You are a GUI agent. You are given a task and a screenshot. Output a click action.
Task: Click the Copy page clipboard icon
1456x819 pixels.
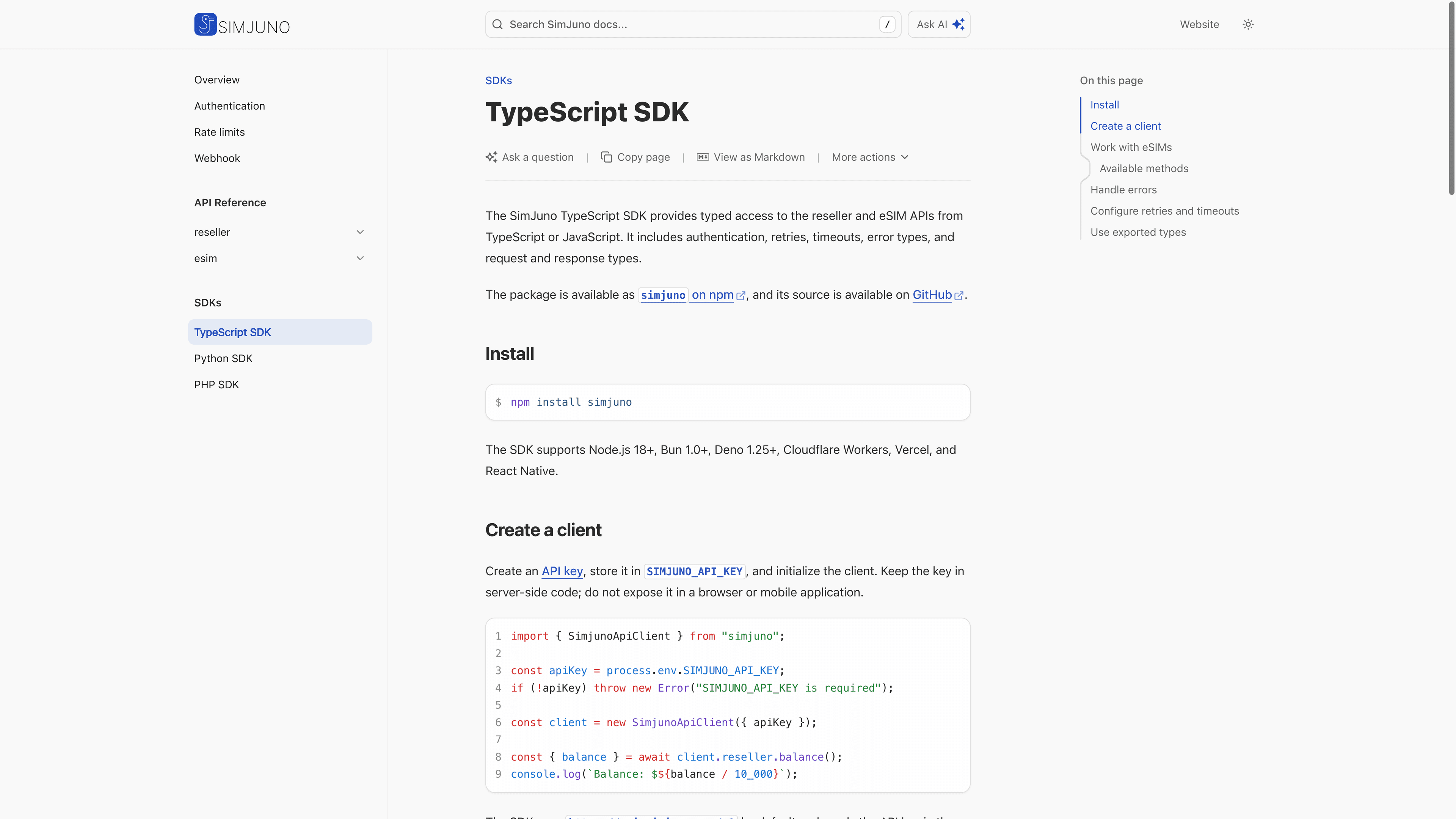[x=607, y=157]
